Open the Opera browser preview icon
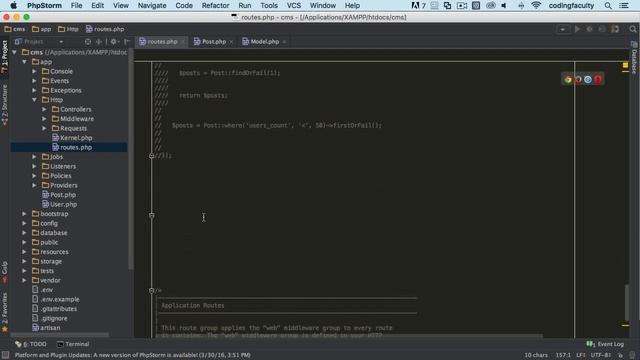The image size is (640, 360). [x=598, y=80]
